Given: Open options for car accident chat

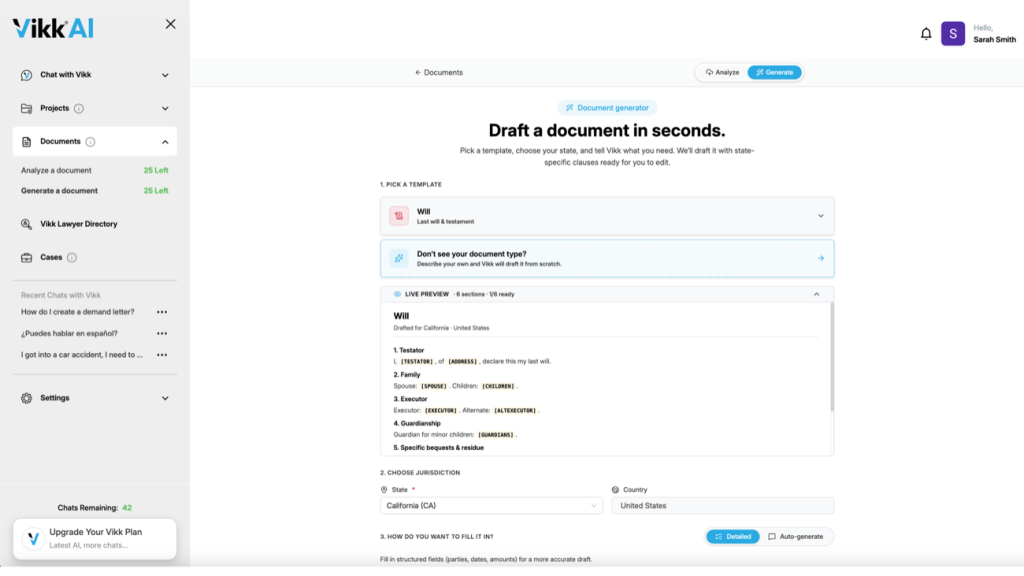Looking at the screenshot, I should point(162,355).
